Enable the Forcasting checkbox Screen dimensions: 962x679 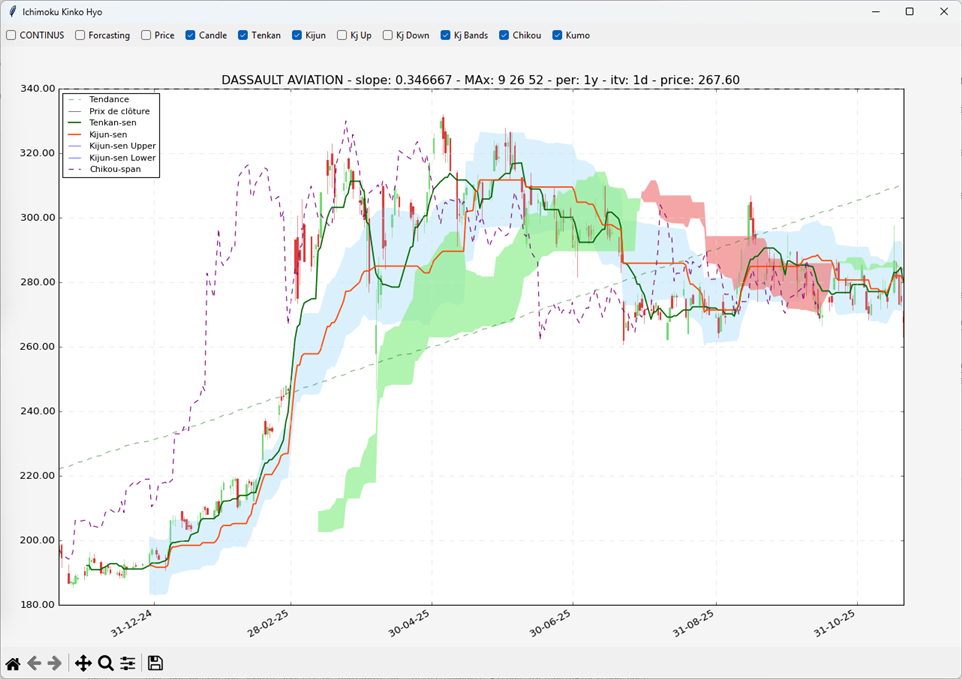[81, 35]
